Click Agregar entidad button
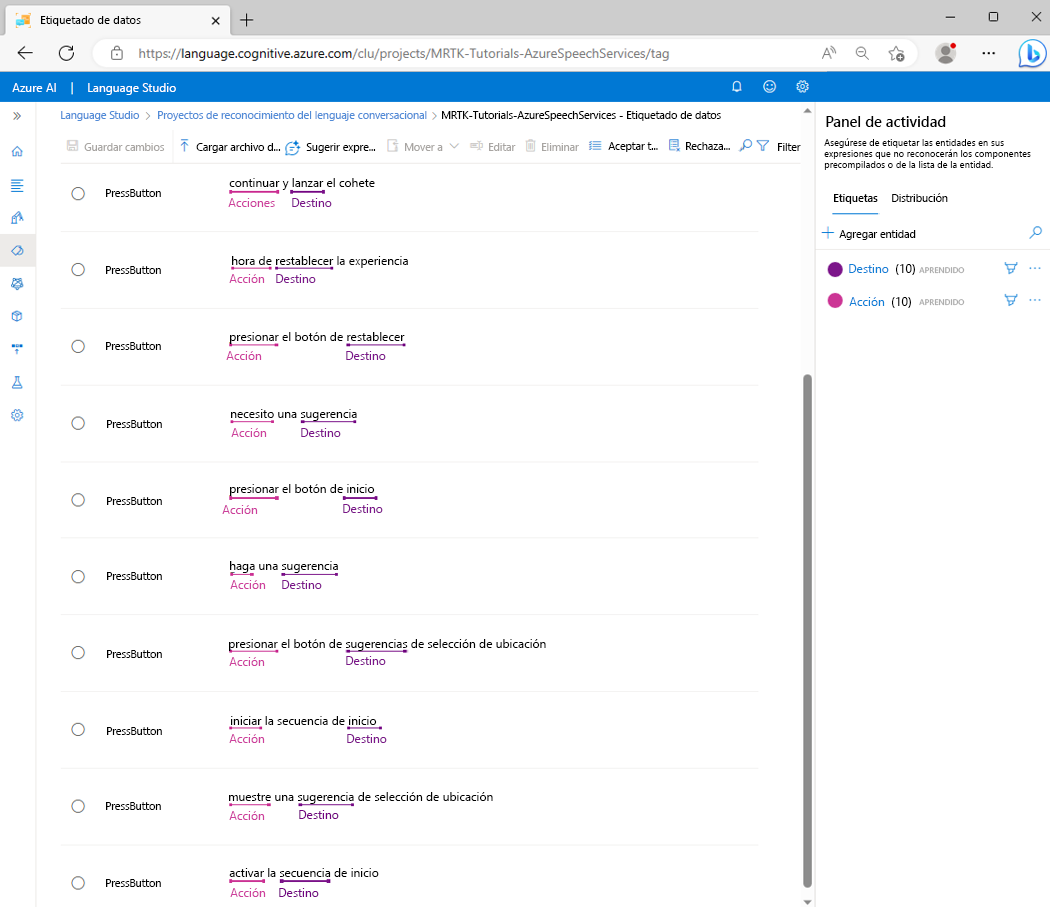1050x907 pixels. tap(869, 234)
